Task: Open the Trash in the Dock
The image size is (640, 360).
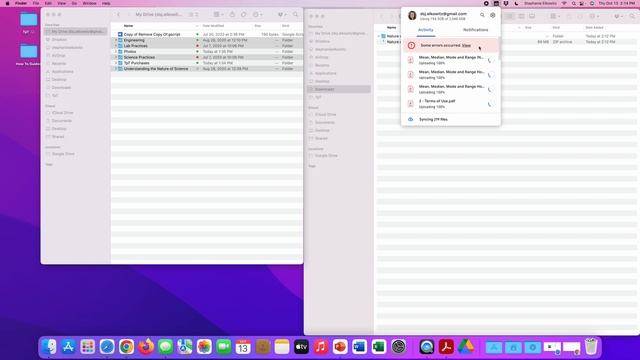Action: [591, 347]
